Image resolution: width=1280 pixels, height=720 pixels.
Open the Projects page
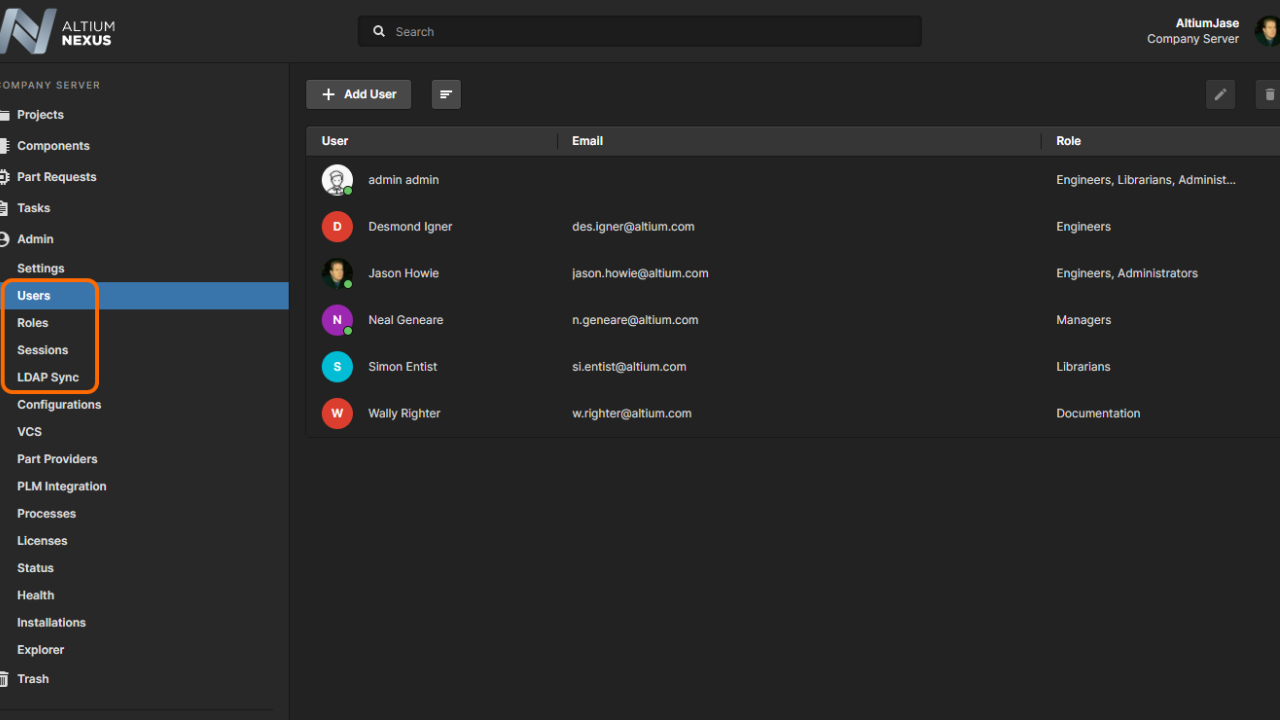(x=40, y=115)
